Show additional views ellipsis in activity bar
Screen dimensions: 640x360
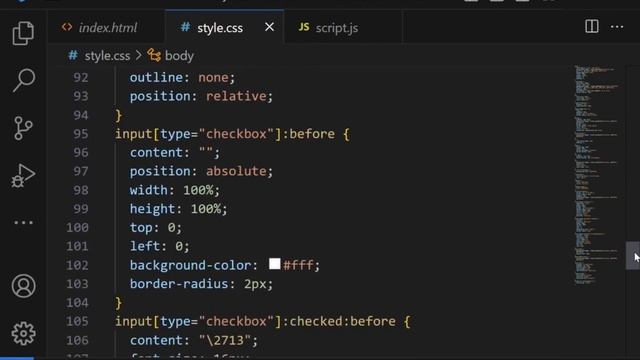23,222
